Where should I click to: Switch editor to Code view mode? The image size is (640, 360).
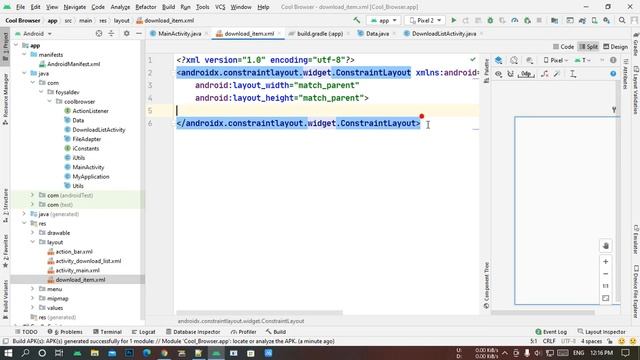click(x=563, y=47)
